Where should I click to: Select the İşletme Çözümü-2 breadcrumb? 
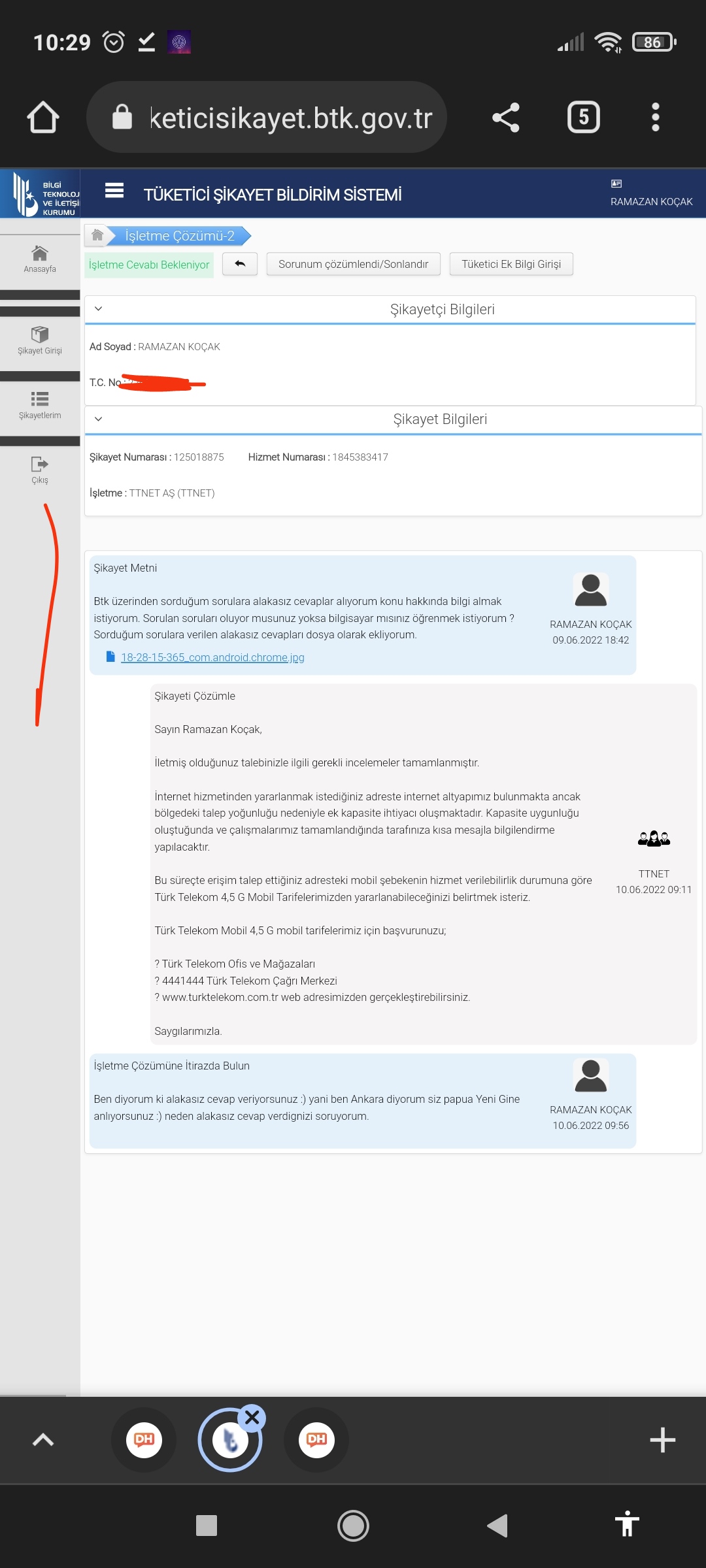[x=180, y=236]
